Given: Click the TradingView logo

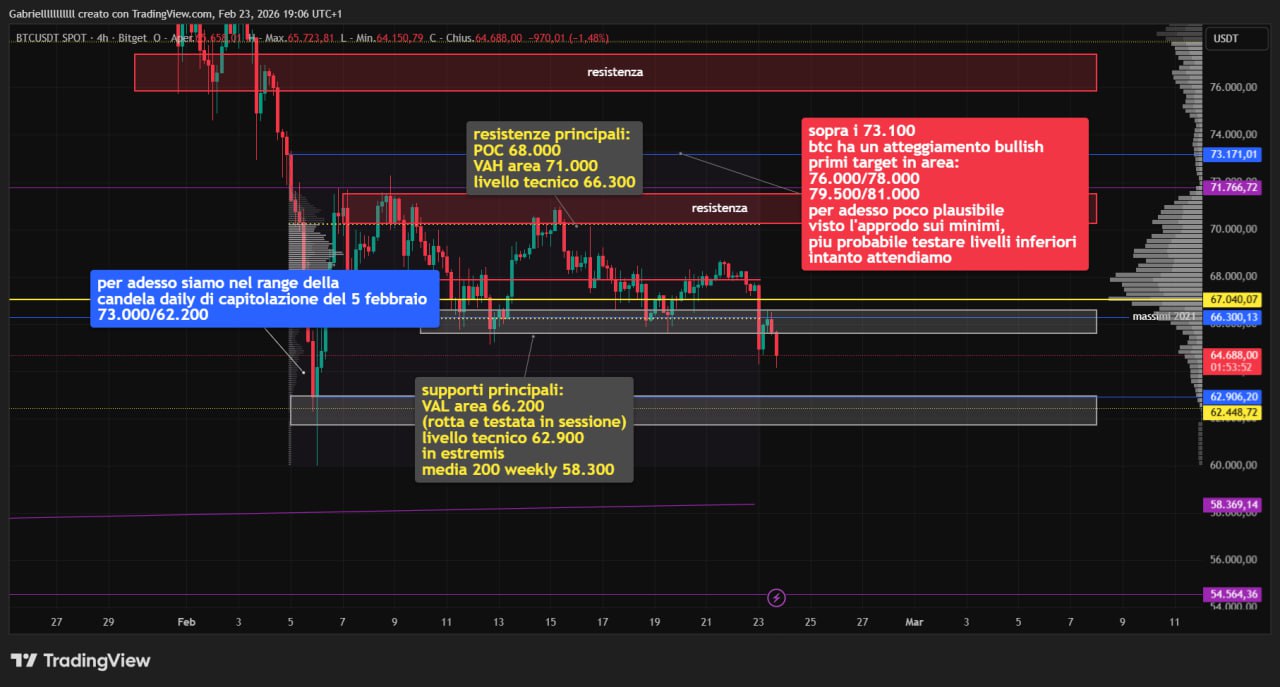Looking at the screenshot, I should pyautogui.click(x=80, y=661).
